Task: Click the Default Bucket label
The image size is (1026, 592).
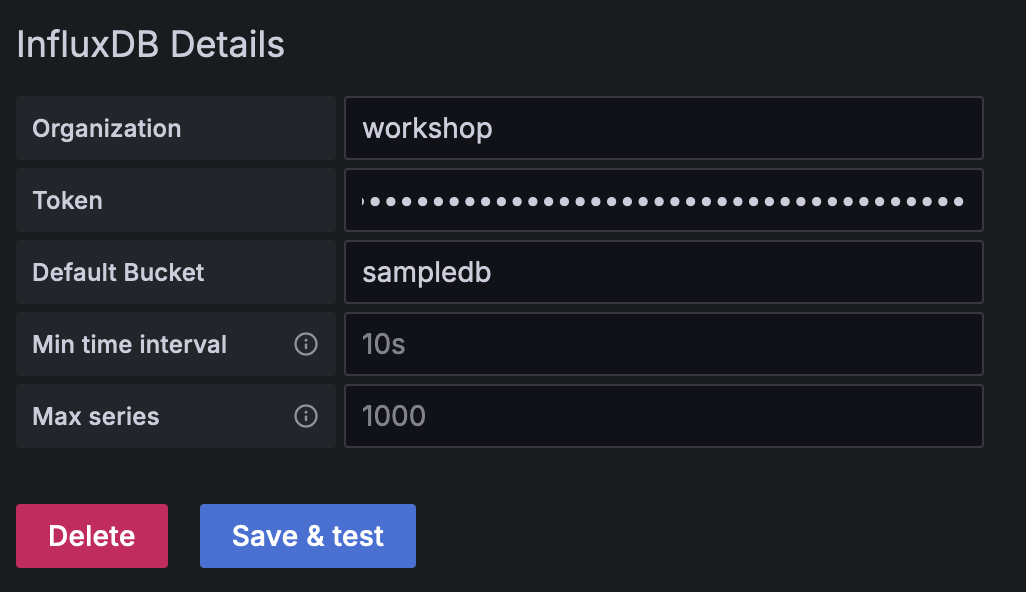Action: tap(118, 272)
